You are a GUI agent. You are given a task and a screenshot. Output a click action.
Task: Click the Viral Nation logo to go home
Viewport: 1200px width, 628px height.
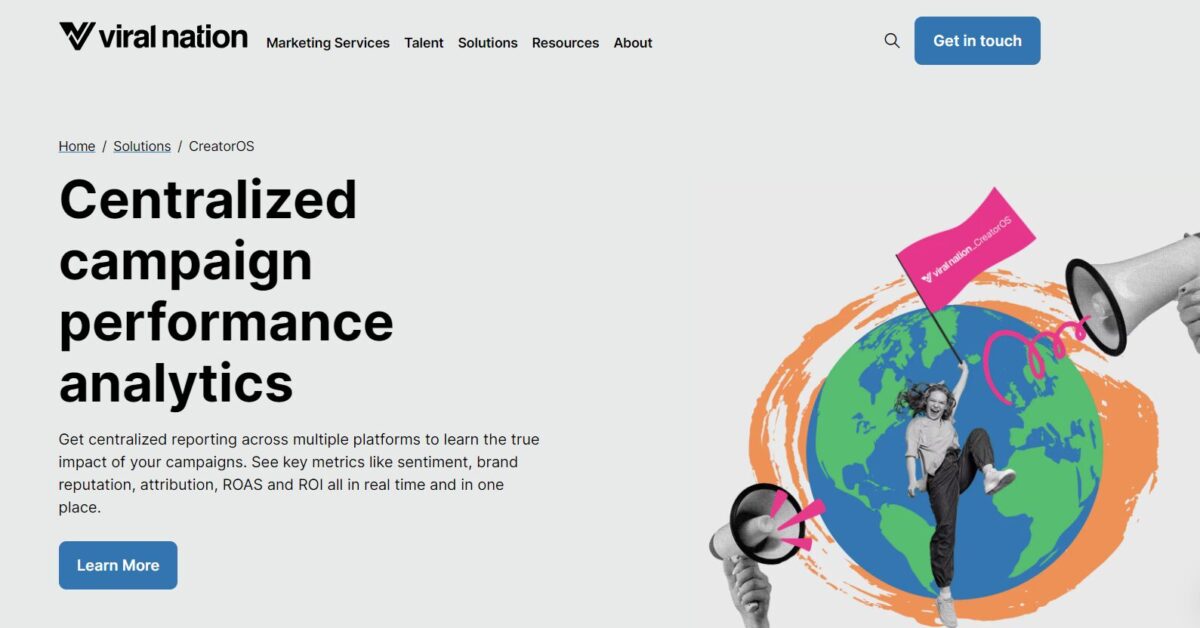pyautogui.click(x=153, y=36)
